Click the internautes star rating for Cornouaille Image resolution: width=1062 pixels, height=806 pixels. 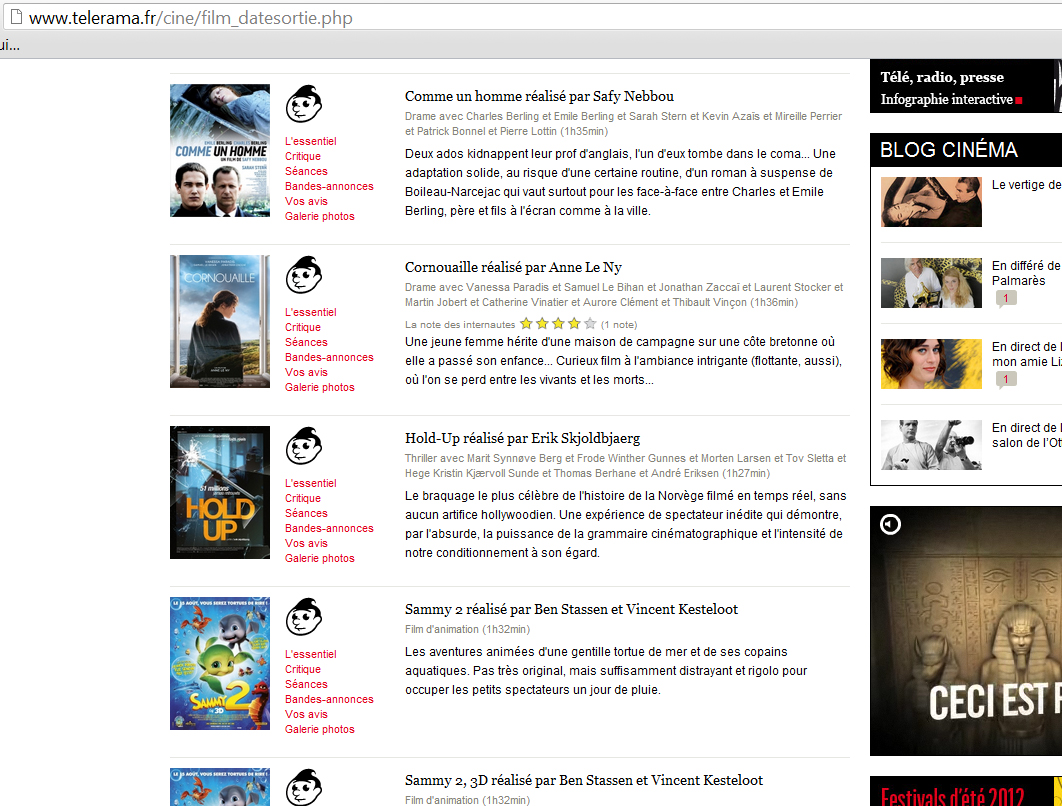pyautogui.click(x=557, y=324)
